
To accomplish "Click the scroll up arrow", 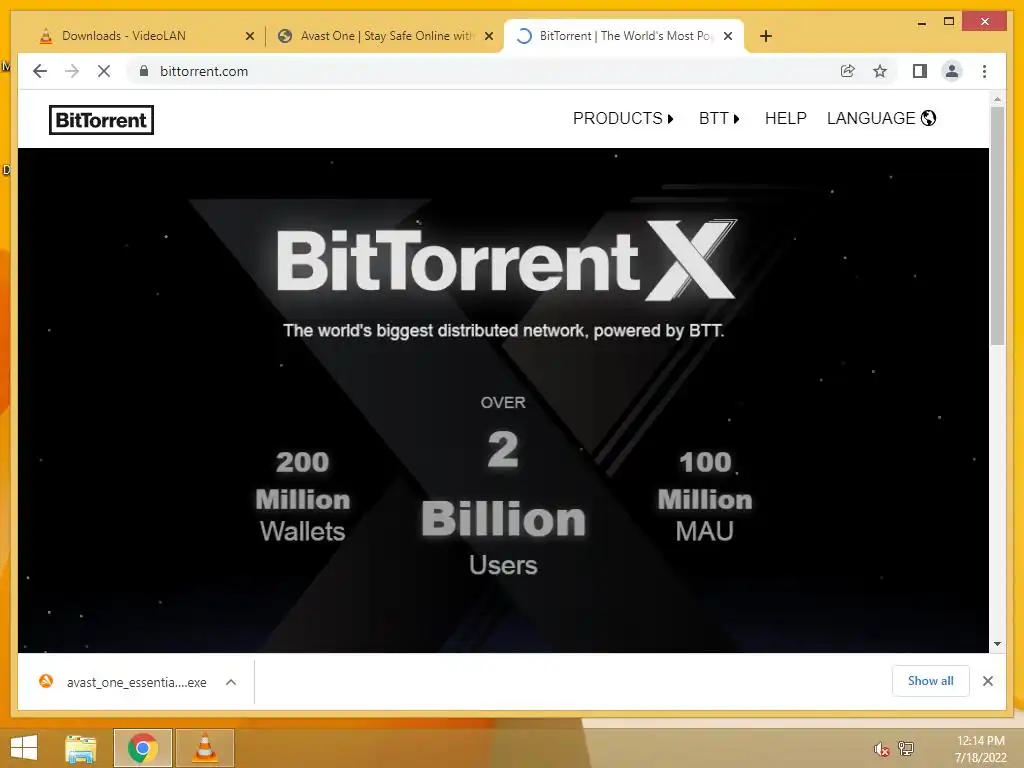I will (997, 99).
